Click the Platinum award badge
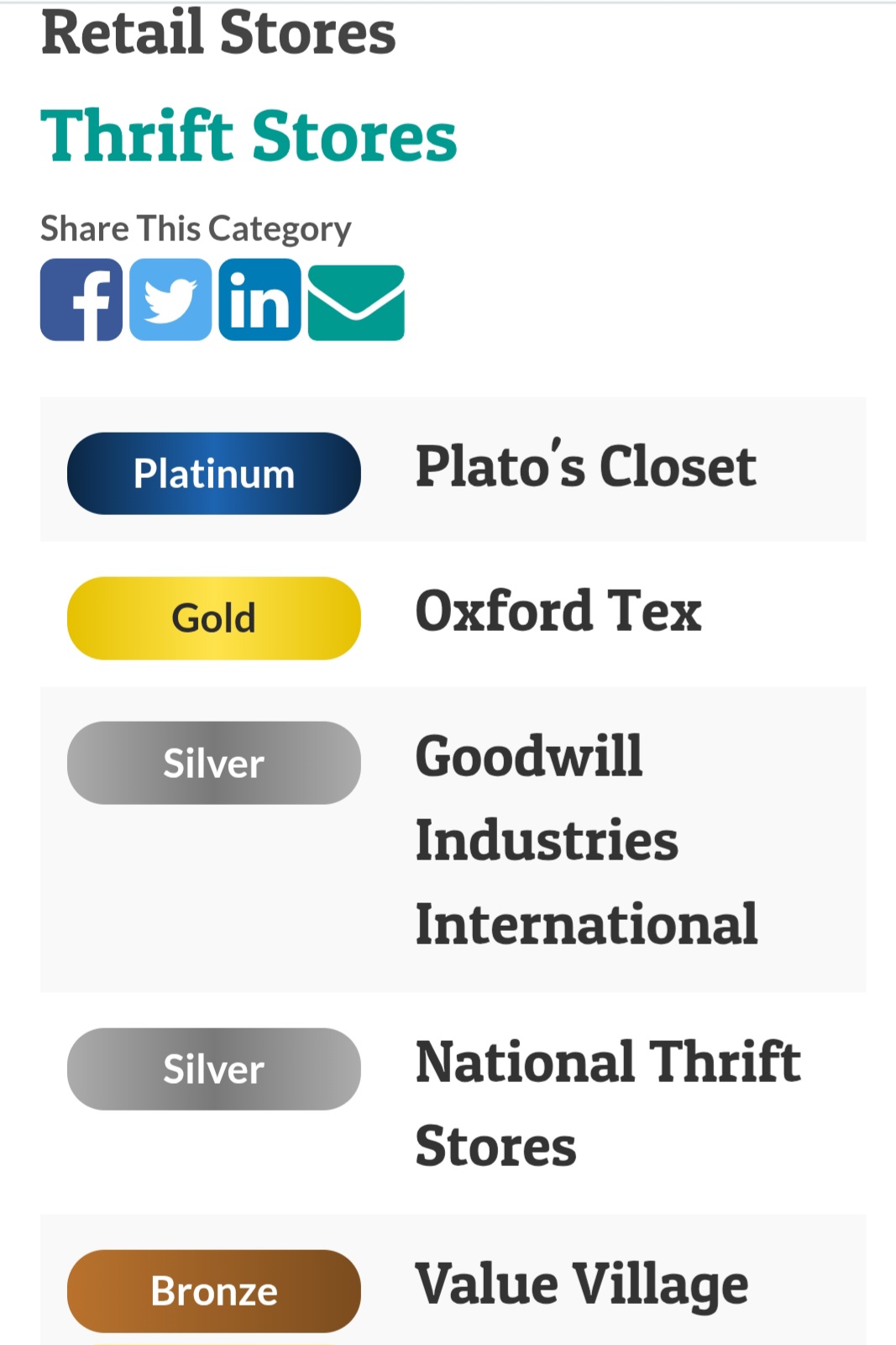 [x=214, y=474]
